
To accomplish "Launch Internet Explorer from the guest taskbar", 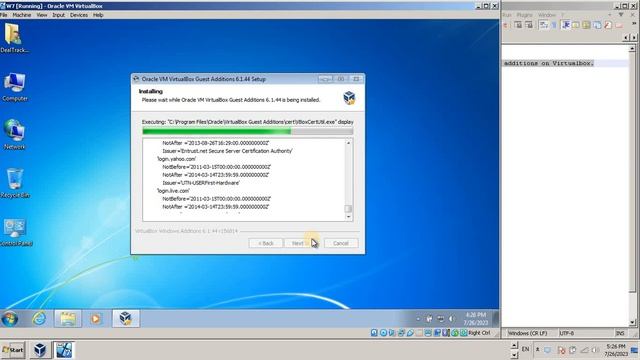I will coord(39,318).
